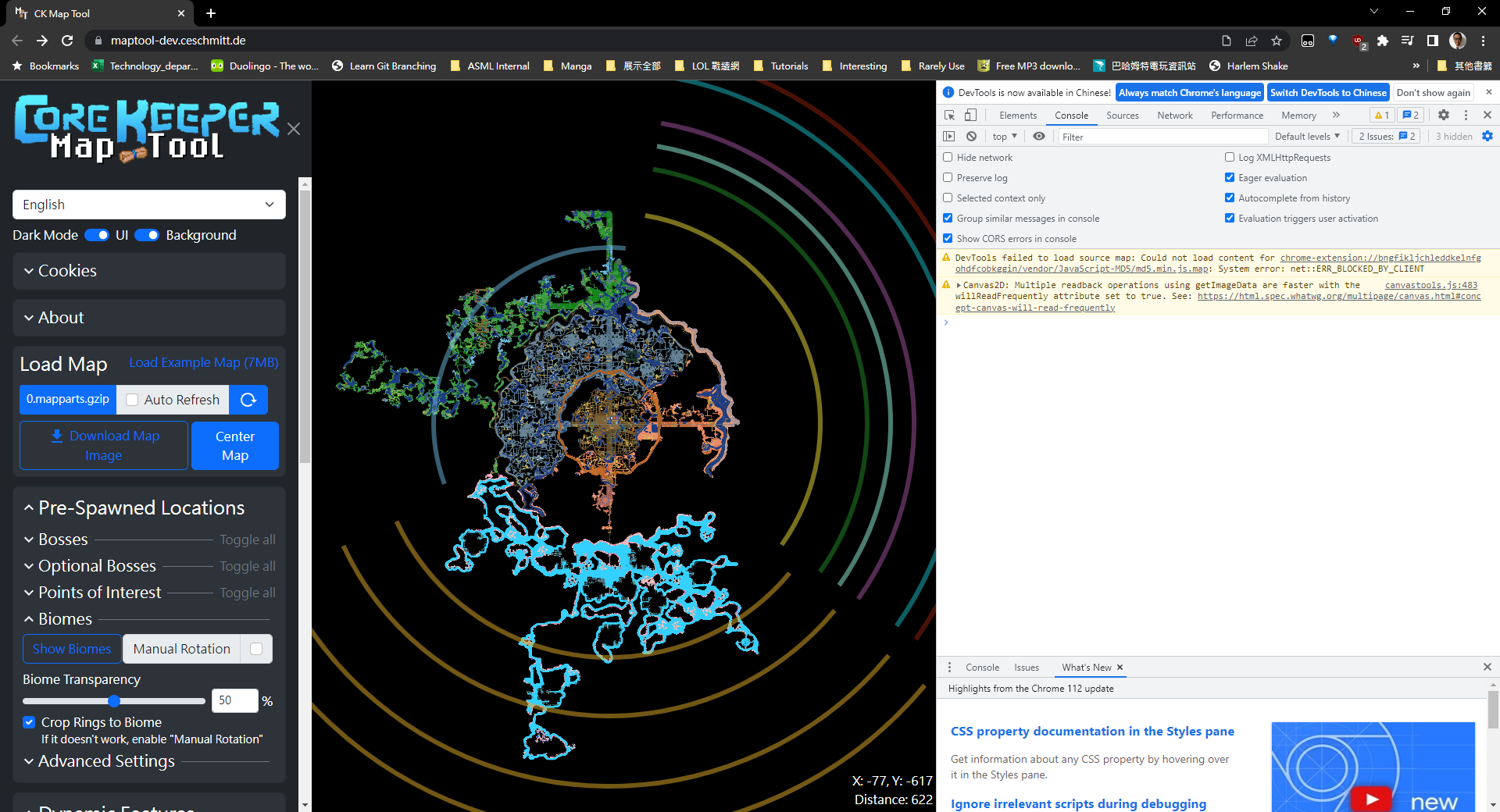Clear the console with the clear icon
1500x812 pixels.
971,136
